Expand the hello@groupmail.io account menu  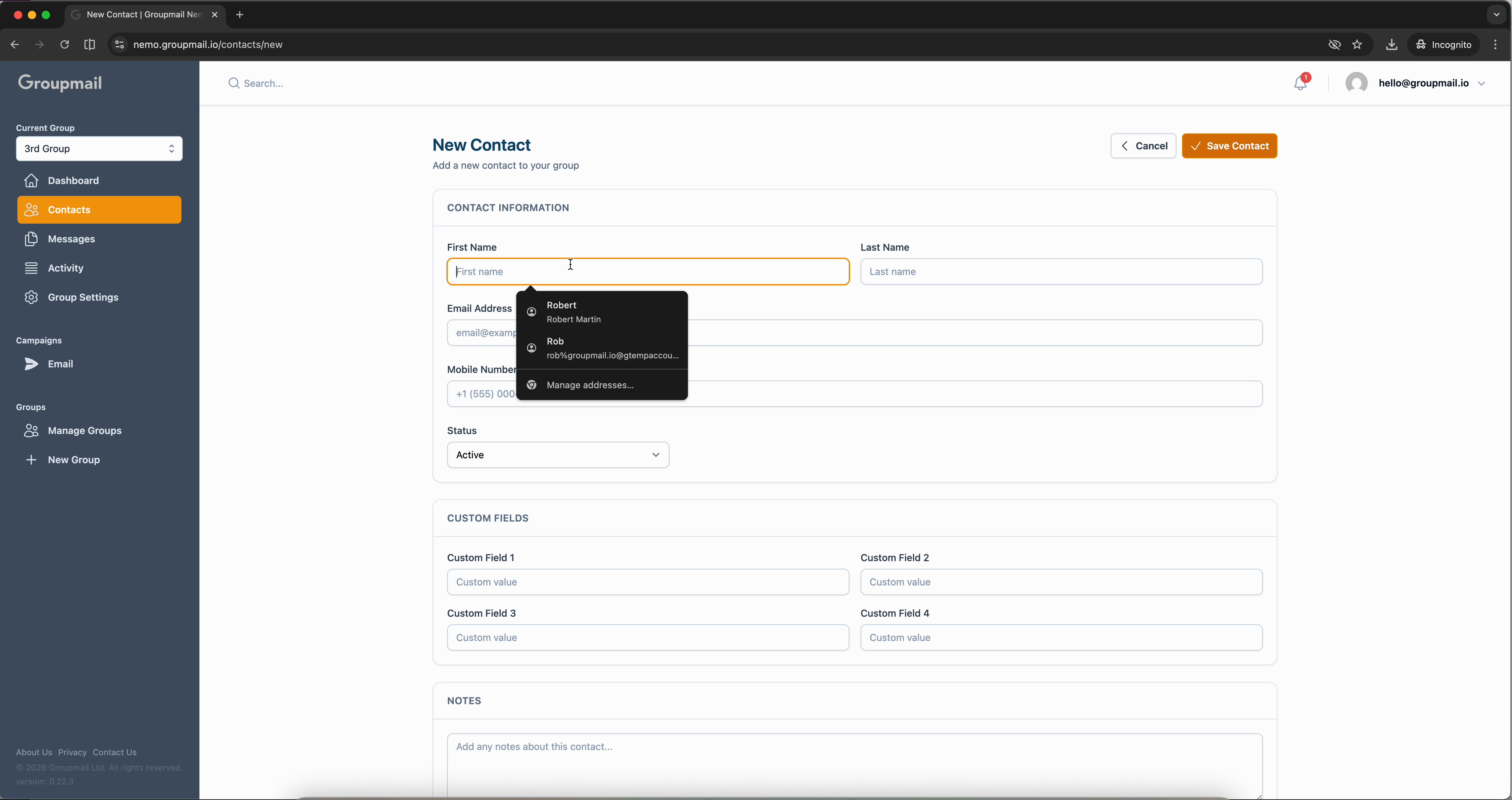[1431, 83]
